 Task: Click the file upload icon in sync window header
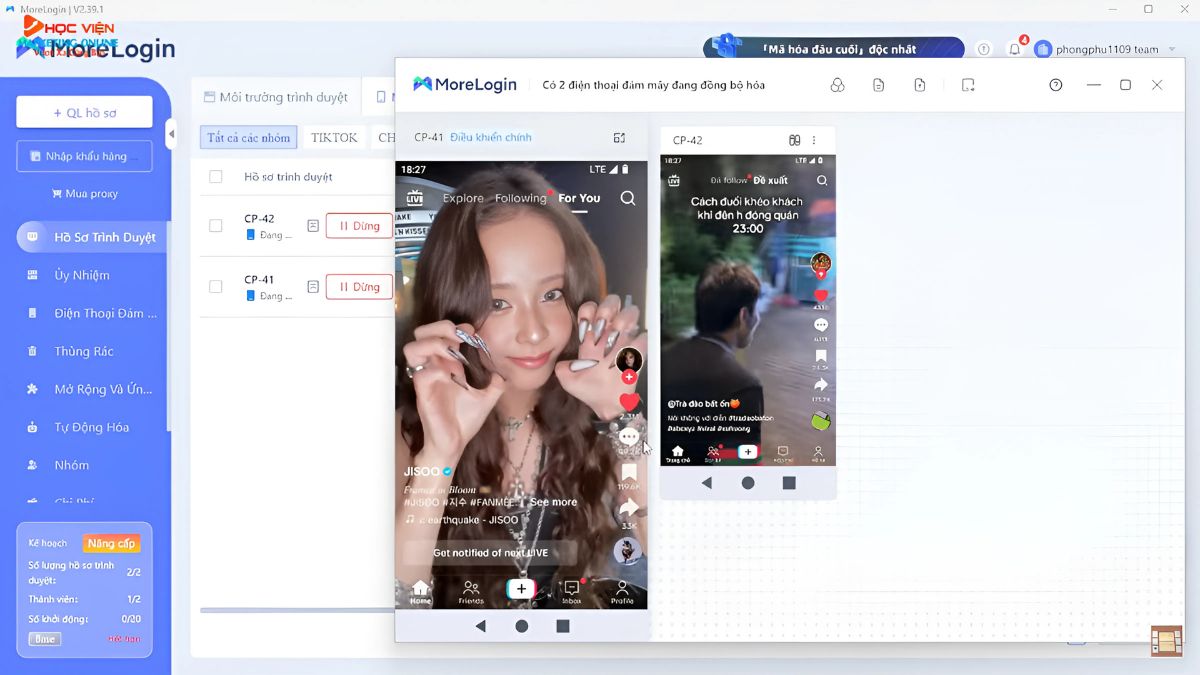point(920,85)
